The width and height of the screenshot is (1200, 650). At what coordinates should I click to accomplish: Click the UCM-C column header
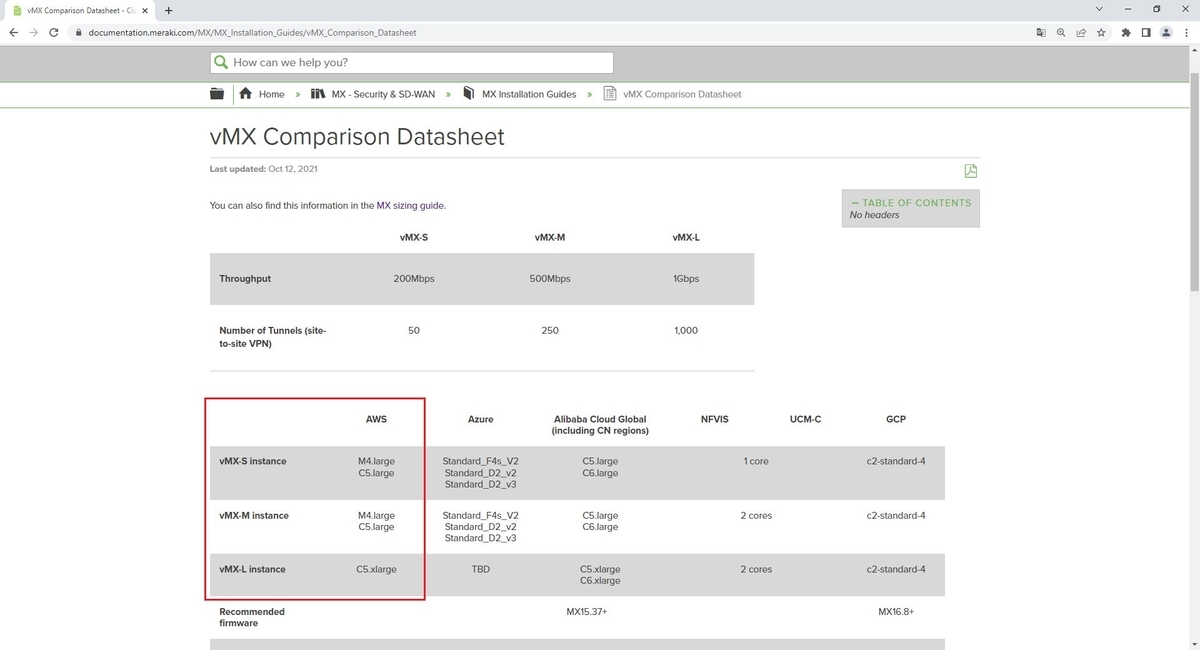[x=805, y=419]
